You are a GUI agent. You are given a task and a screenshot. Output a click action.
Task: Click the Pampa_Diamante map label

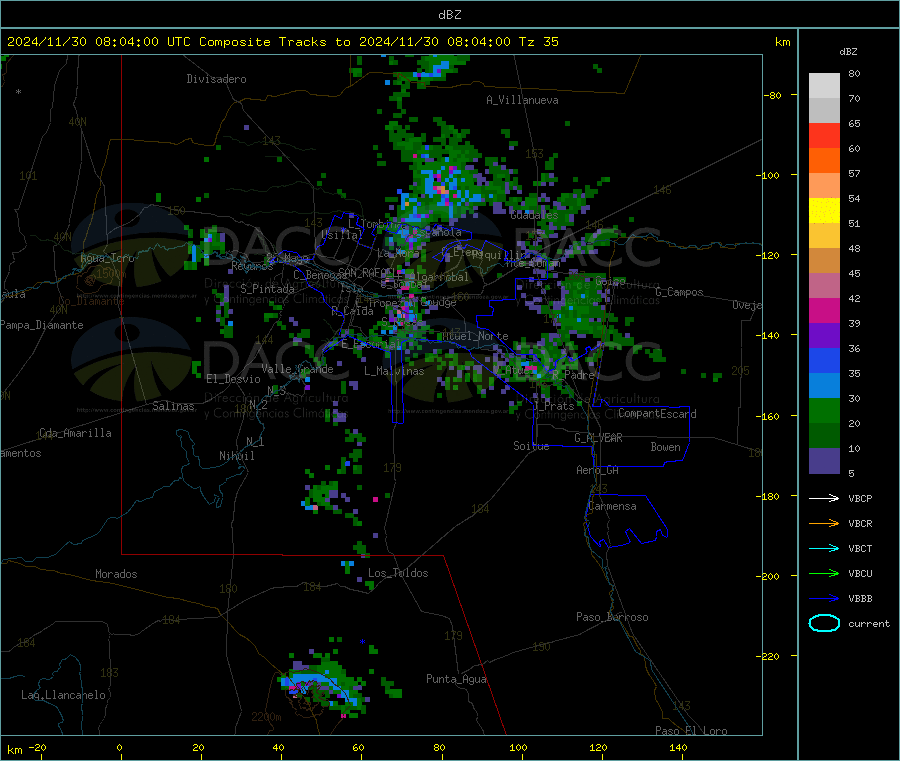pos(42,325)
